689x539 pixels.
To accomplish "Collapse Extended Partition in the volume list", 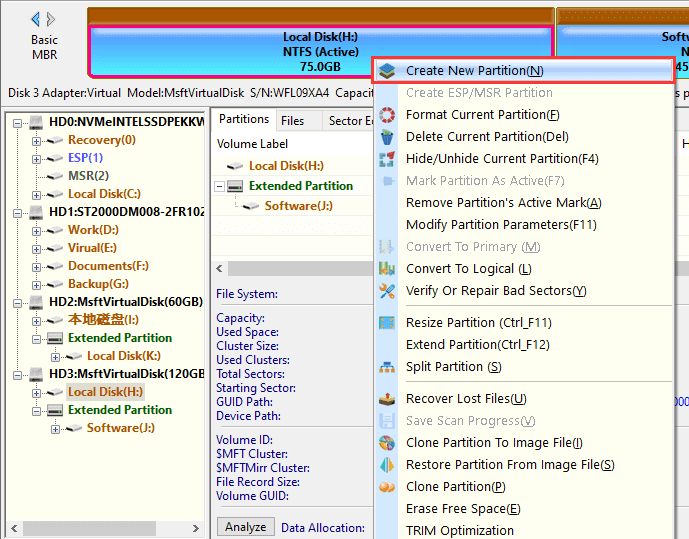I will pos(220,186).
